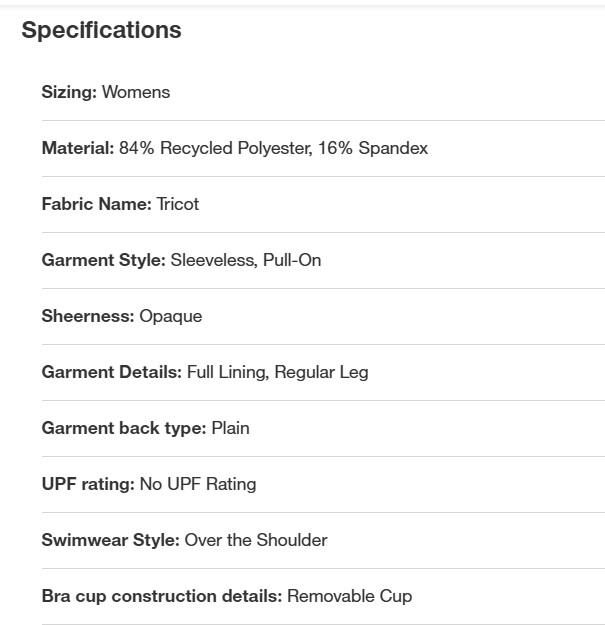This screenshot has height=625, width=605.
Task: Select the Garment back type label
Action: click(x=124, y=428)
